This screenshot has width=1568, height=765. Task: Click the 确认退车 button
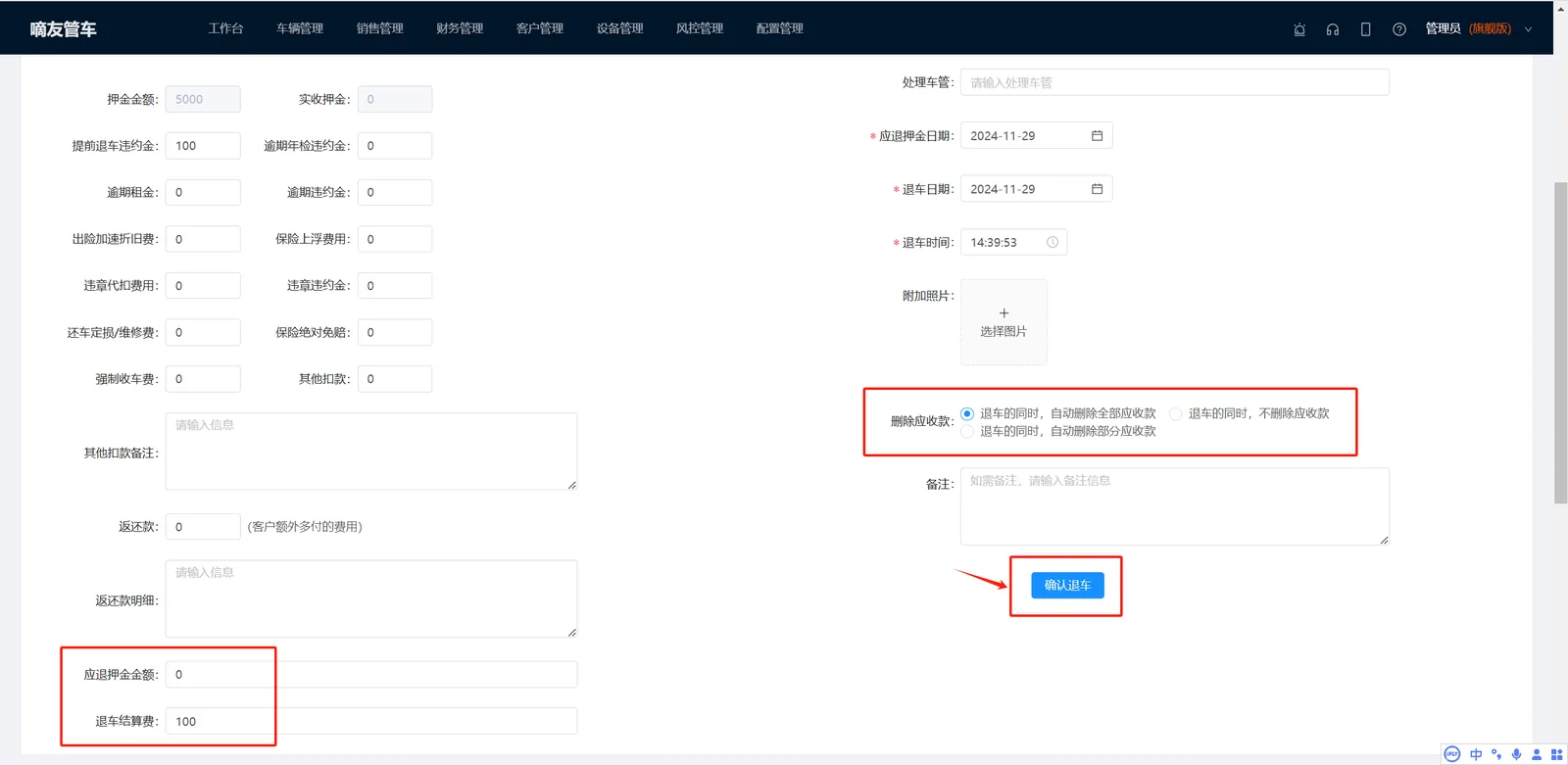click(1067, 585)
